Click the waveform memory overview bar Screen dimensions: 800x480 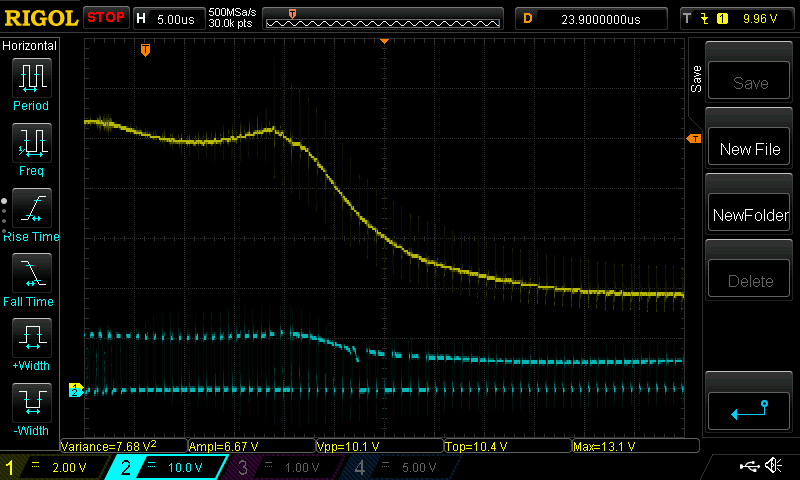pos(383,19)
